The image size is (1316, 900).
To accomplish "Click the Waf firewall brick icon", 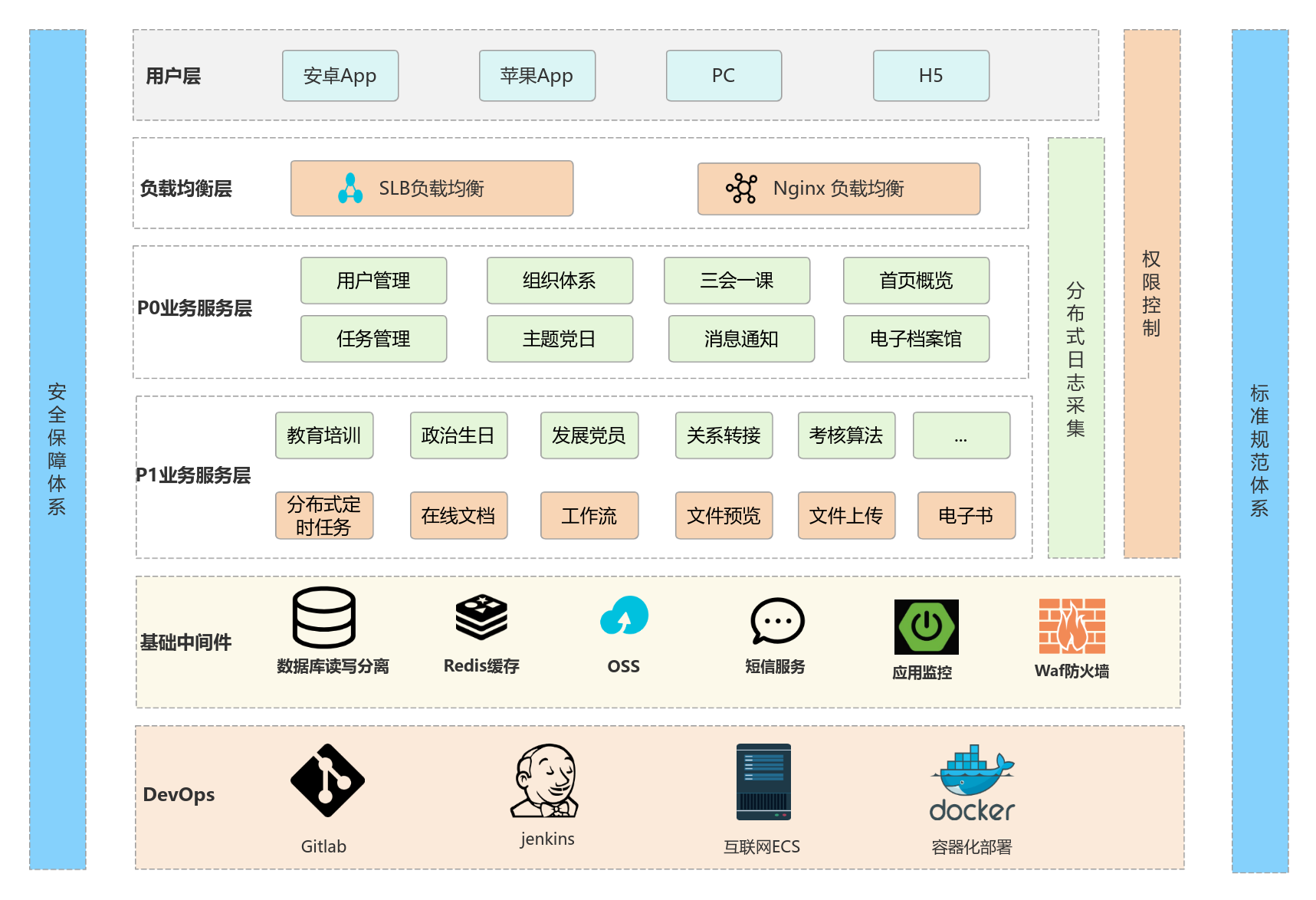I will [1072, 626].
